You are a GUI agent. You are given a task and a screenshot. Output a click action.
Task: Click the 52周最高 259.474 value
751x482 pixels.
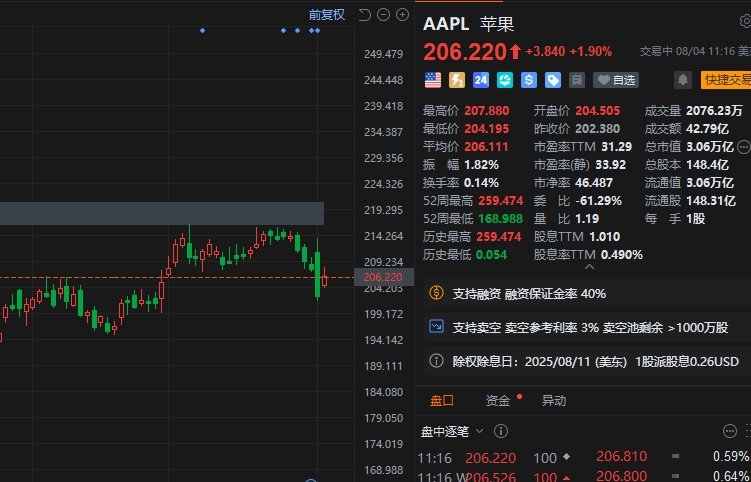(501, 200)
